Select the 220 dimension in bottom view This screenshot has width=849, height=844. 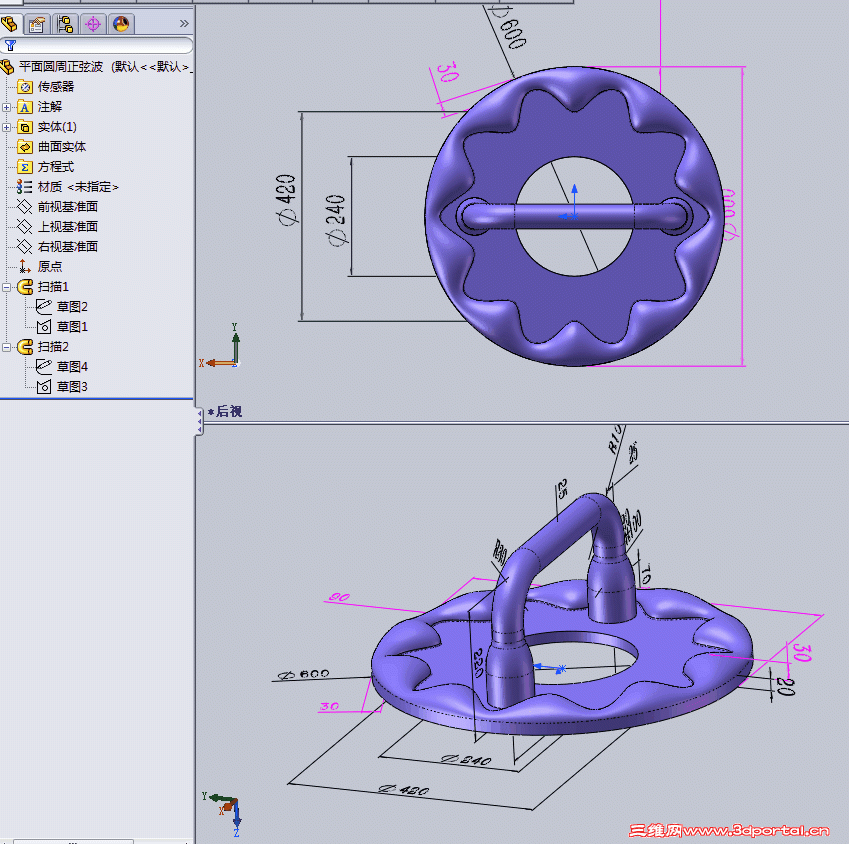(479, 663)
